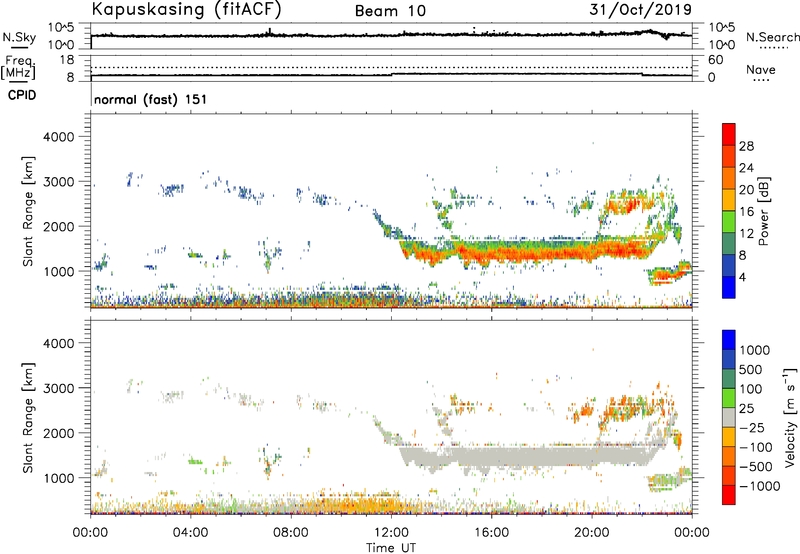Pick the bright blue top Velocity bar segment
Image resolution: width=800 pixels, height=554 pixels.
coord(729,340)
